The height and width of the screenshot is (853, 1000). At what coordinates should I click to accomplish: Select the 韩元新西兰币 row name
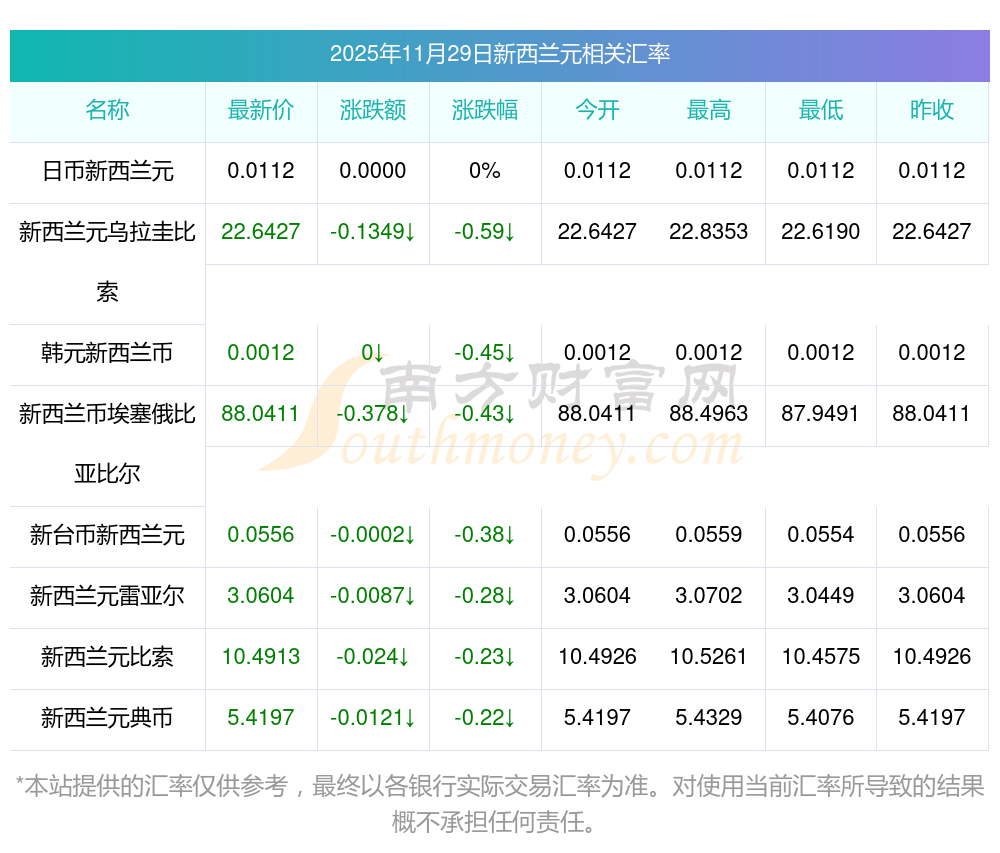tap(107, 353)
